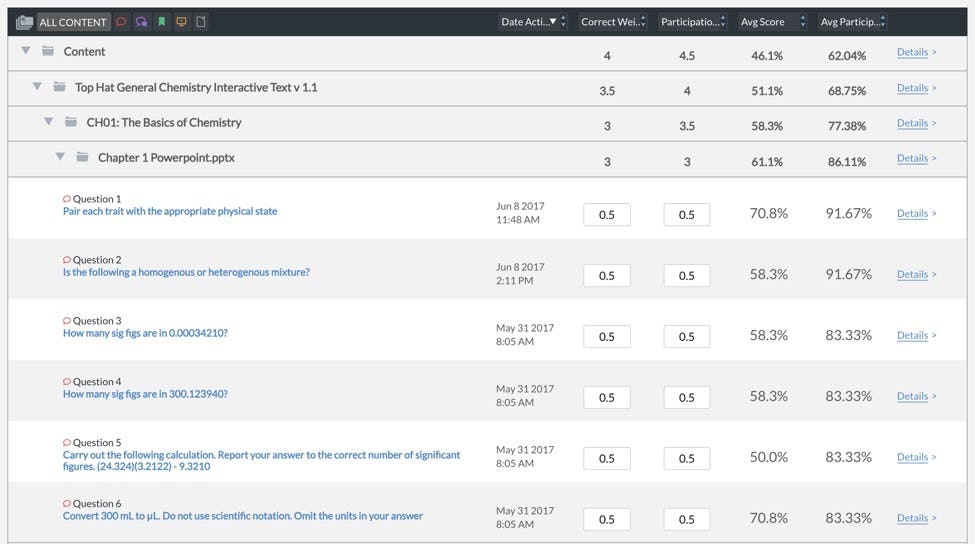Click the folder stack icon beside All Content
Image resolution: width=975 pixels, height=544 pixels.
pyautogui.click(x=25, y=22)
